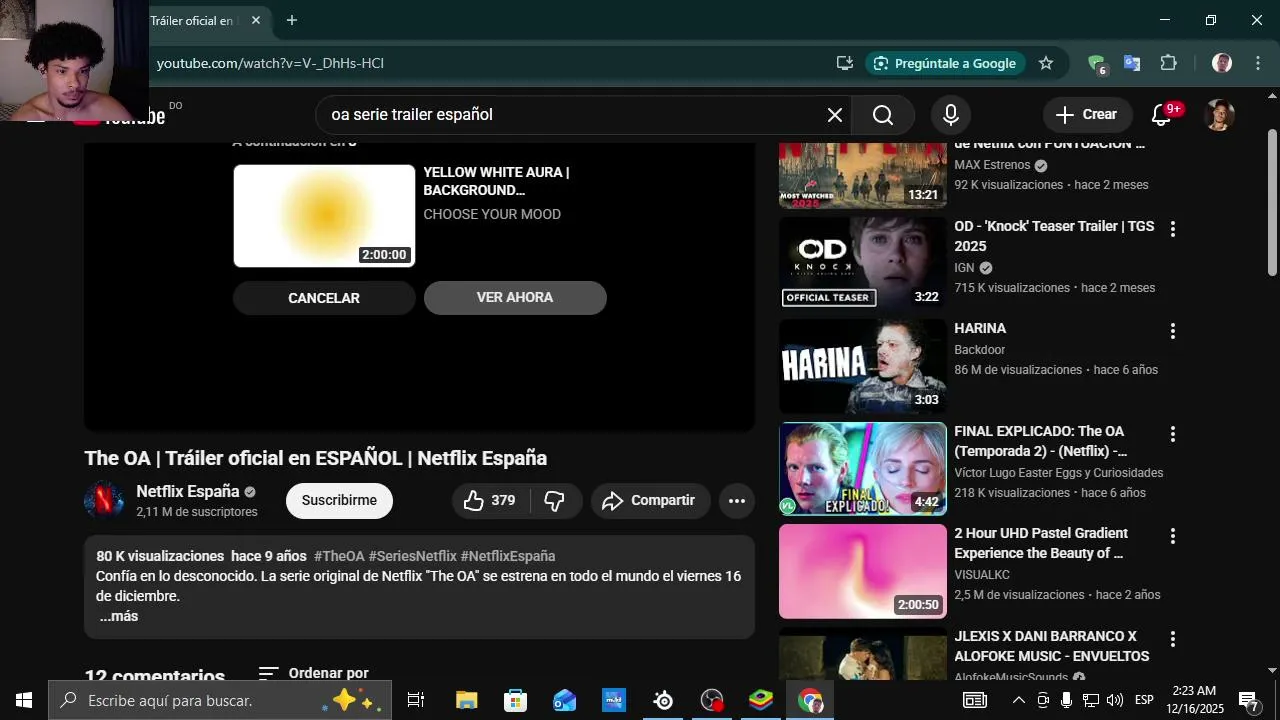This screenshot has width=1280, height=720.
Task: Open the OD Knock teaser thumbnail
Action: click(862, 263)
